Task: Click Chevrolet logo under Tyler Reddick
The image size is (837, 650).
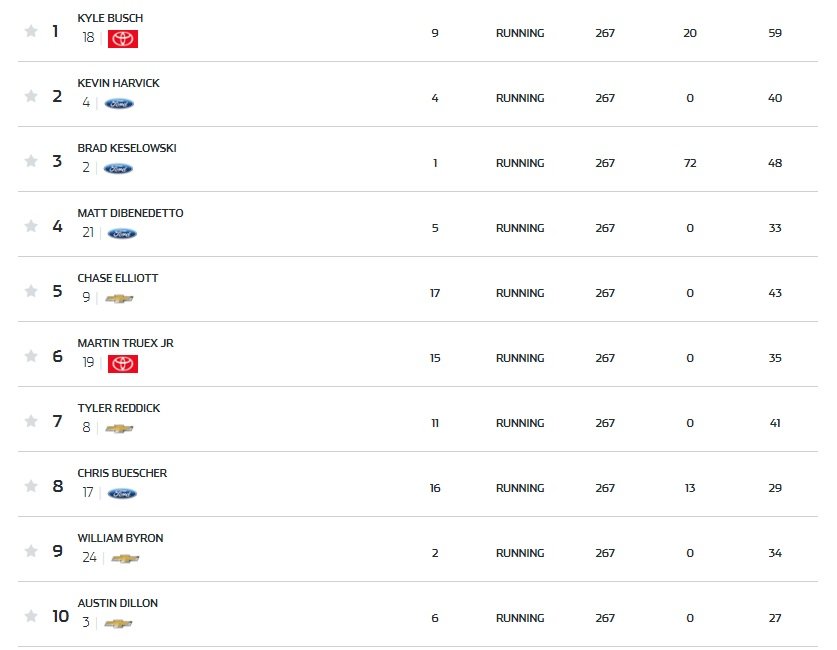Action: [x=119, y=429]
